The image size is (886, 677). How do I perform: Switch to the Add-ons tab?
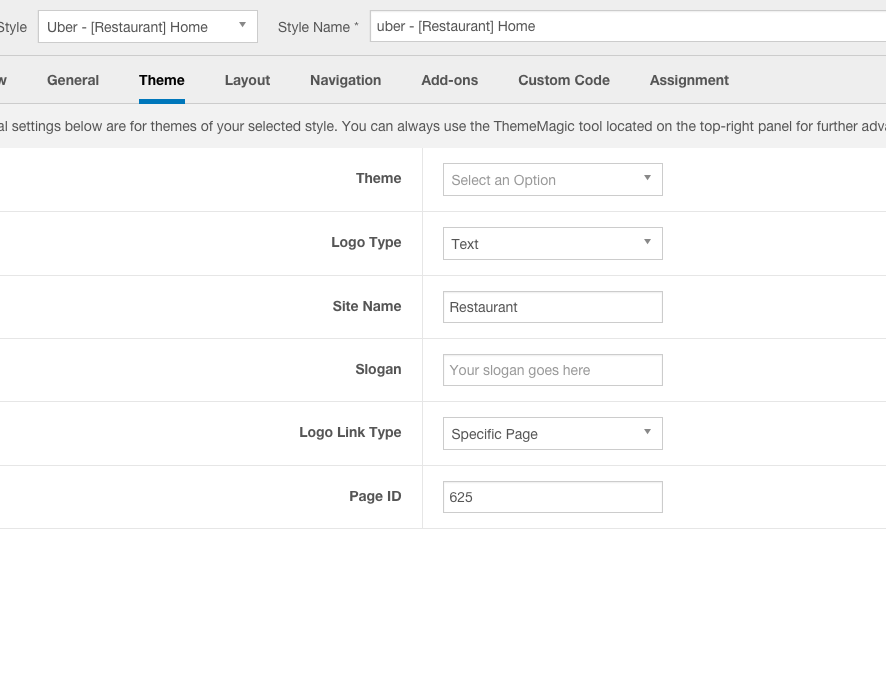(449, 80)
